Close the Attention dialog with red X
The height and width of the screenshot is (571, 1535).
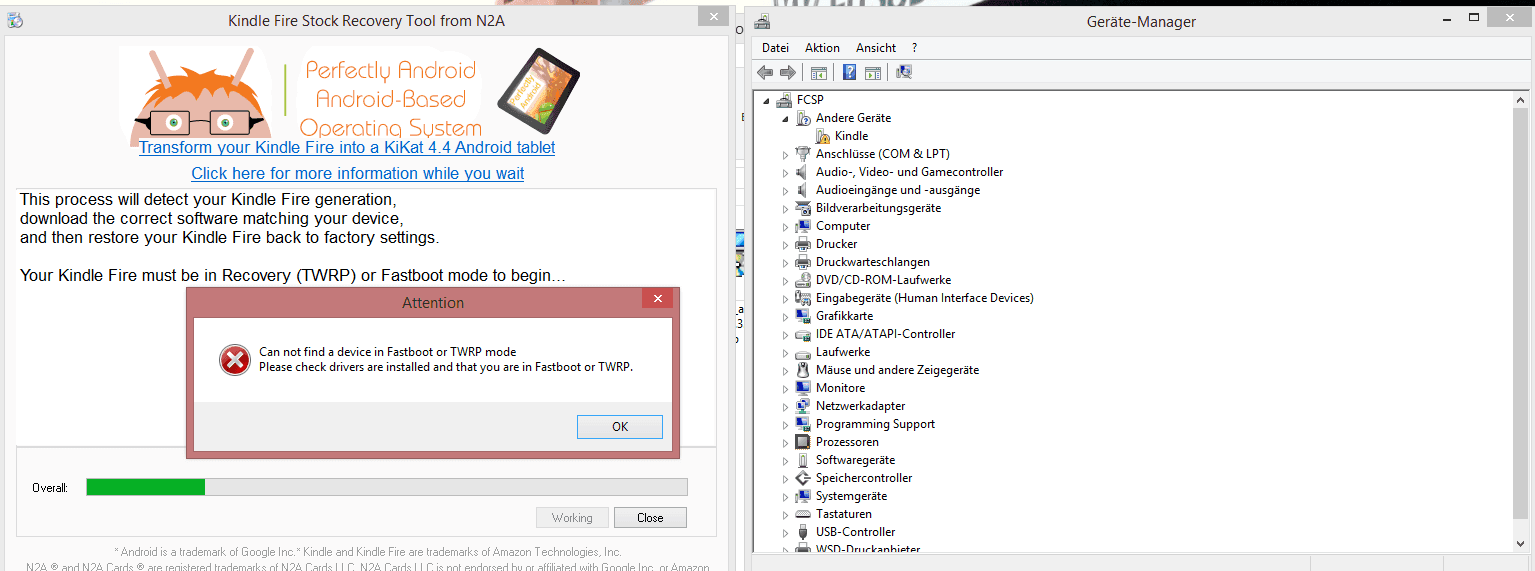coord(657,298)
